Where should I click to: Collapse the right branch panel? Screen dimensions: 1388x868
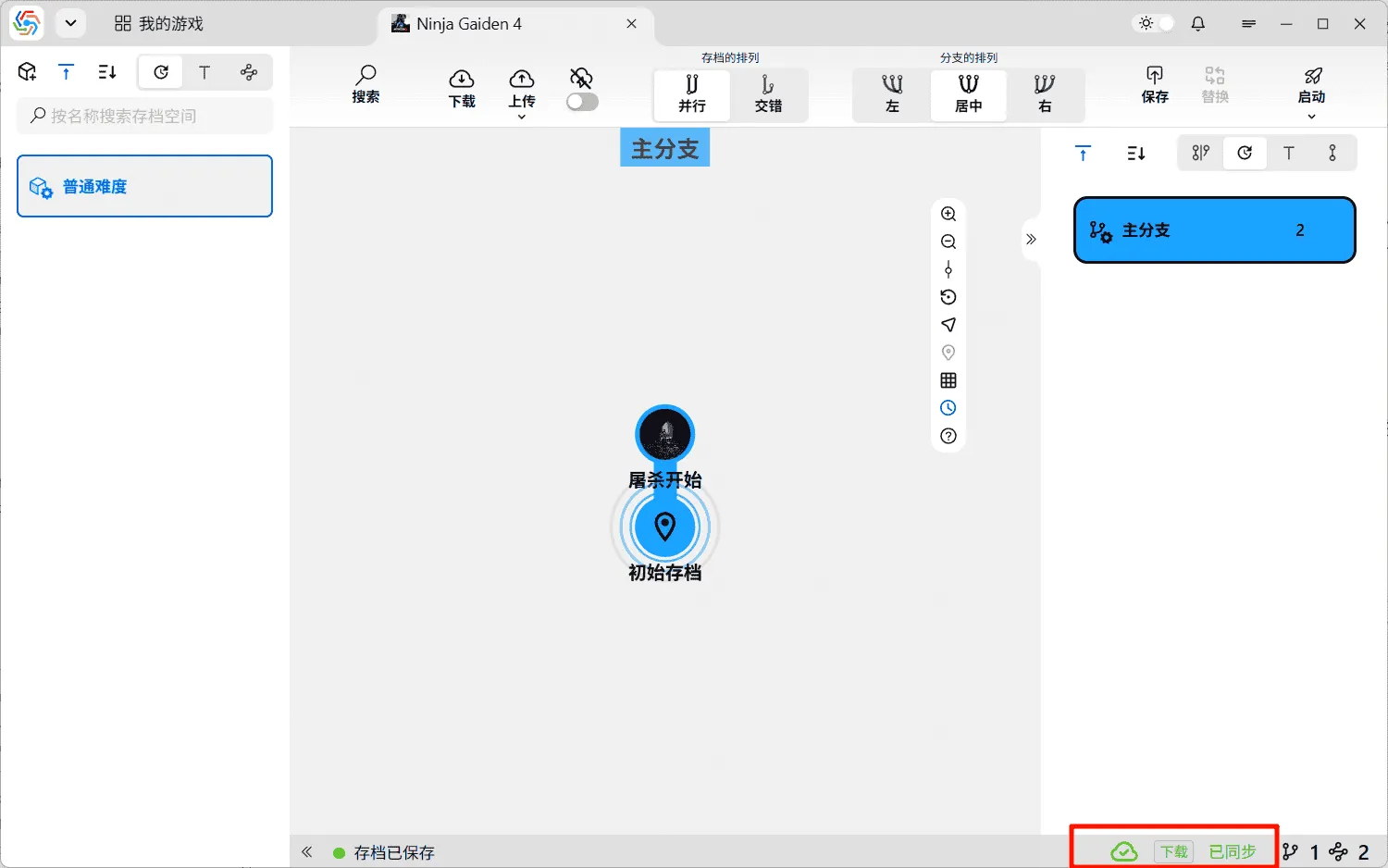(1031, 239)
